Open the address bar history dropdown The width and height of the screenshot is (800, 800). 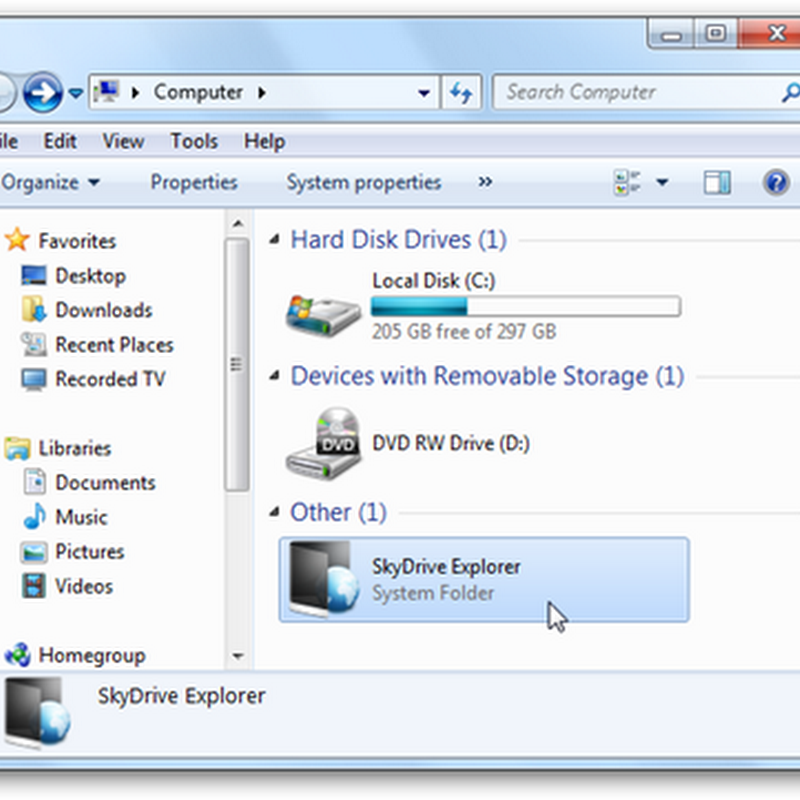pos(423,93)
